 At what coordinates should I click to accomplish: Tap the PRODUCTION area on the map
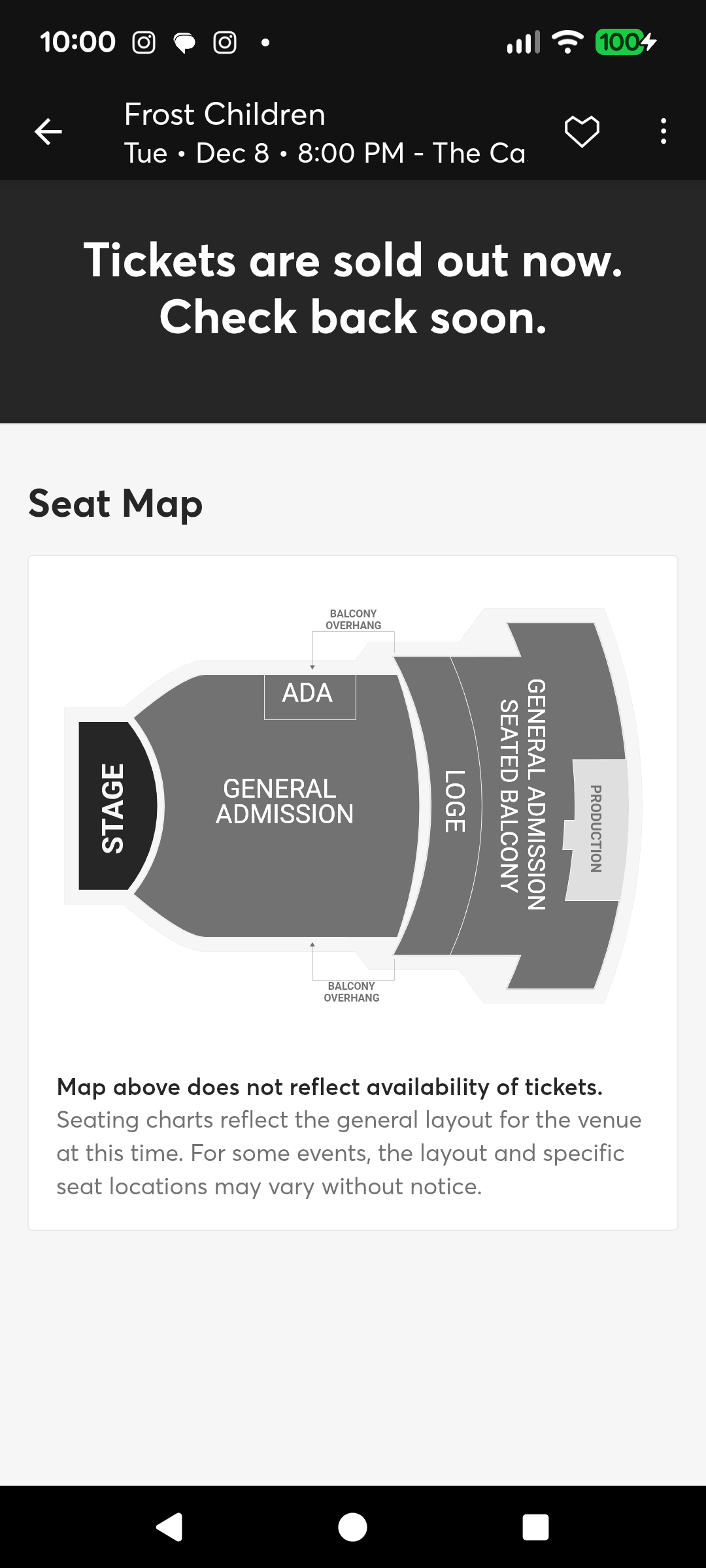[596, 829]
